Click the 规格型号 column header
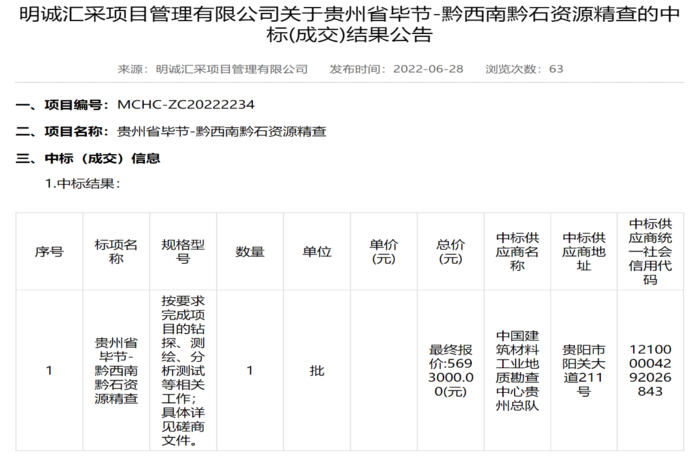The width and height of the screenshot is (700, 459). (x=183, y=252)
